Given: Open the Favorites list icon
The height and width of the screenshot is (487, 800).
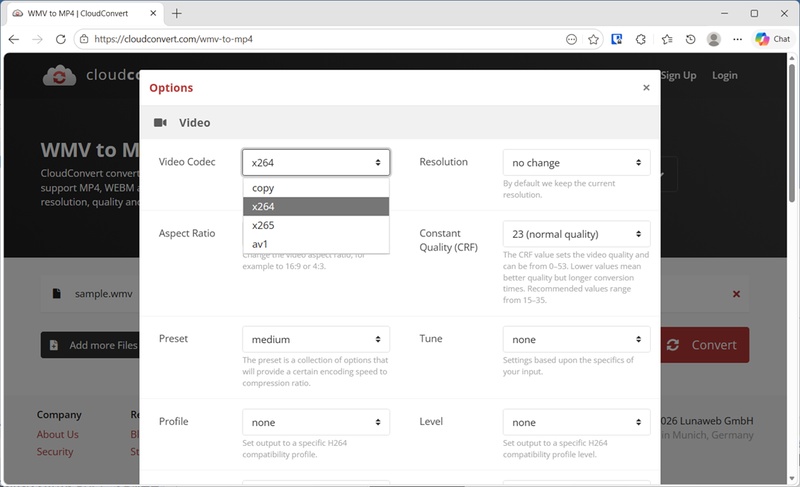Looking at the screenshot, I should [666, 39].
